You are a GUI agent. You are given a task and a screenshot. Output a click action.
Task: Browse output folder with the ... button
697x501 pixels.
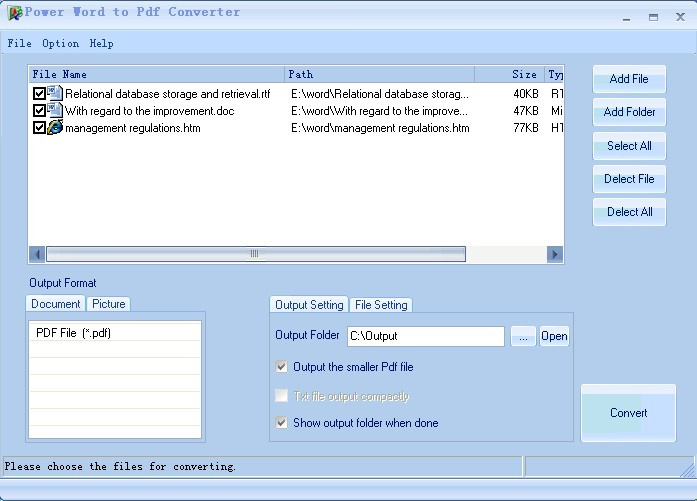click(523, 336)
